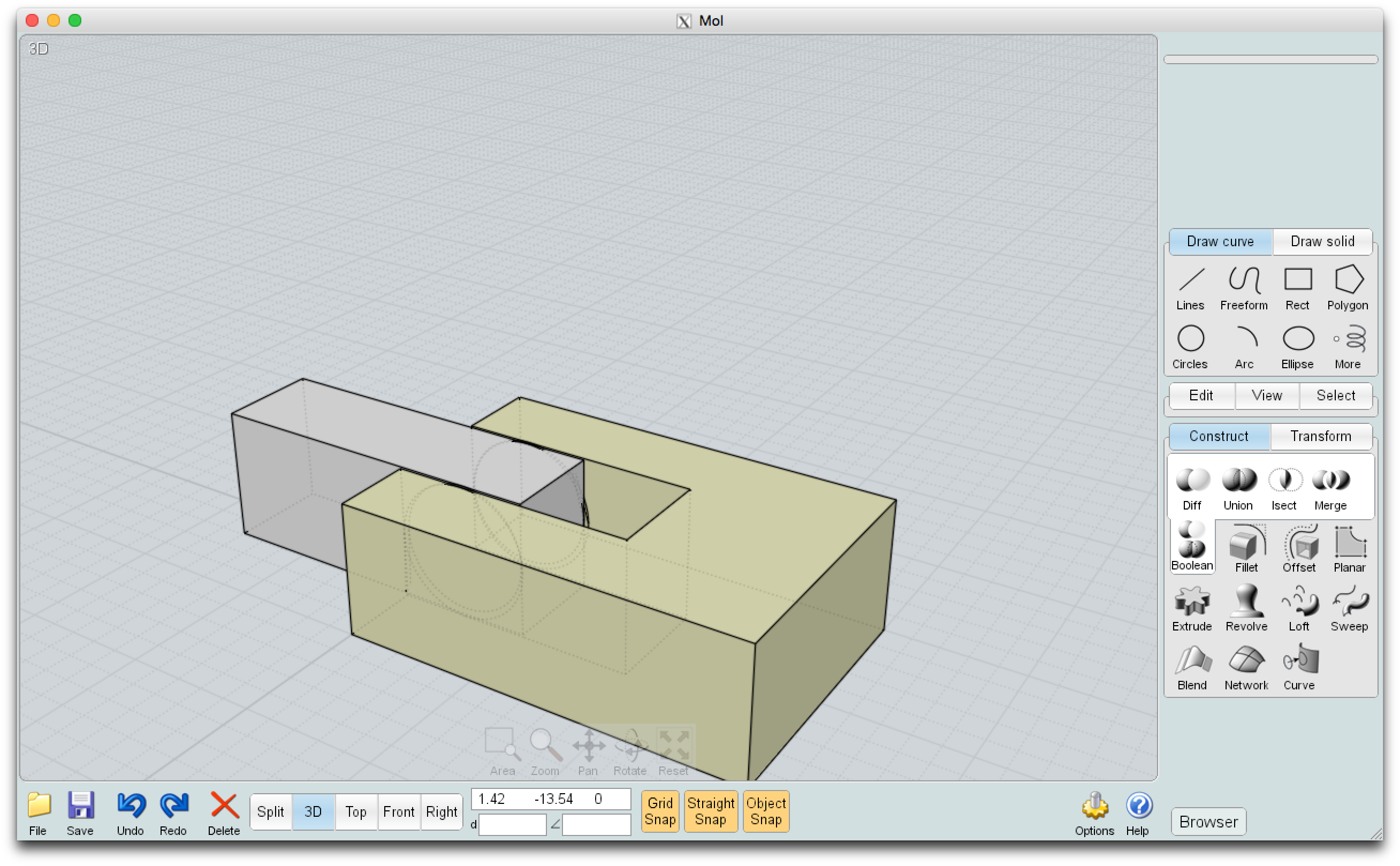
Task: Toggle Straight Snap
Action: (x=711, y=811)
